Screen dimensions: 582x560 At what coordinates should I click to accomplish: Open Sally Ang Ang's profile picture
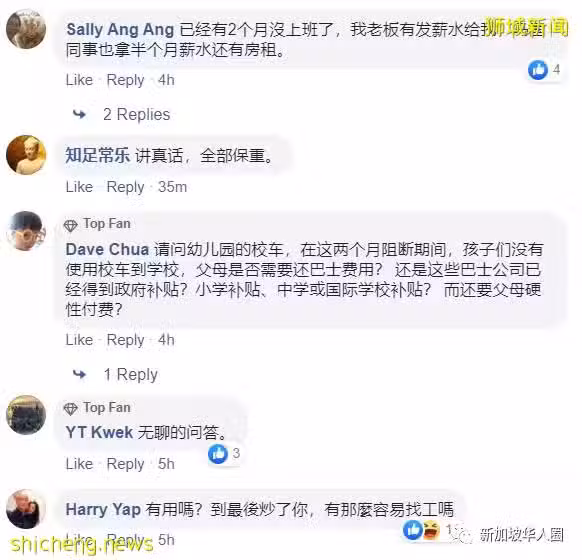click(26, 29)
